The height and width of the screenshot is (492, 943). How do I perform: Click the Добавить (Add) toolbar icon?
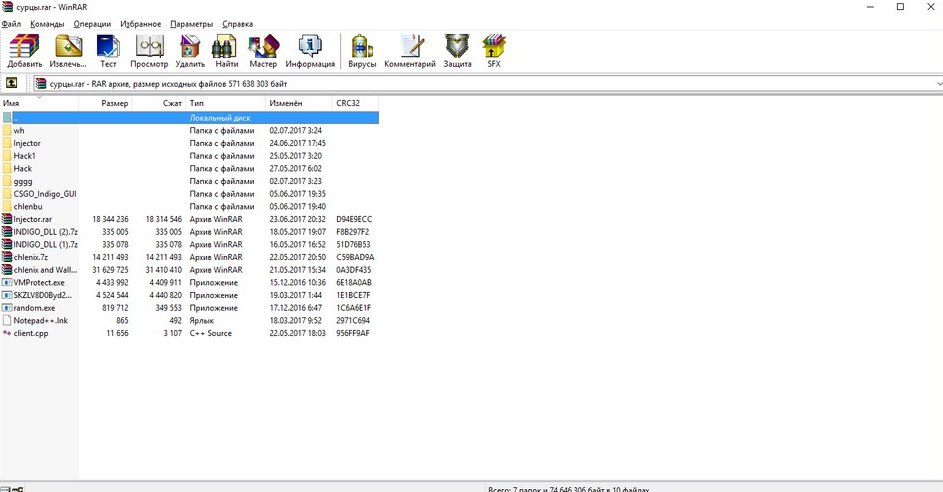[x=25, y=51]
